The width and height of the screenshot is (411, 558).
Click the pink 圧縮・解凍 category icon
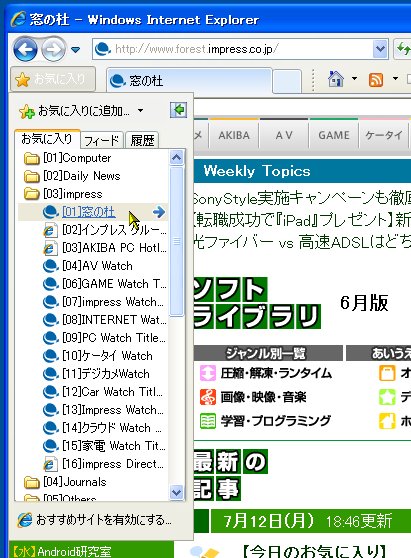coord(207,373)
